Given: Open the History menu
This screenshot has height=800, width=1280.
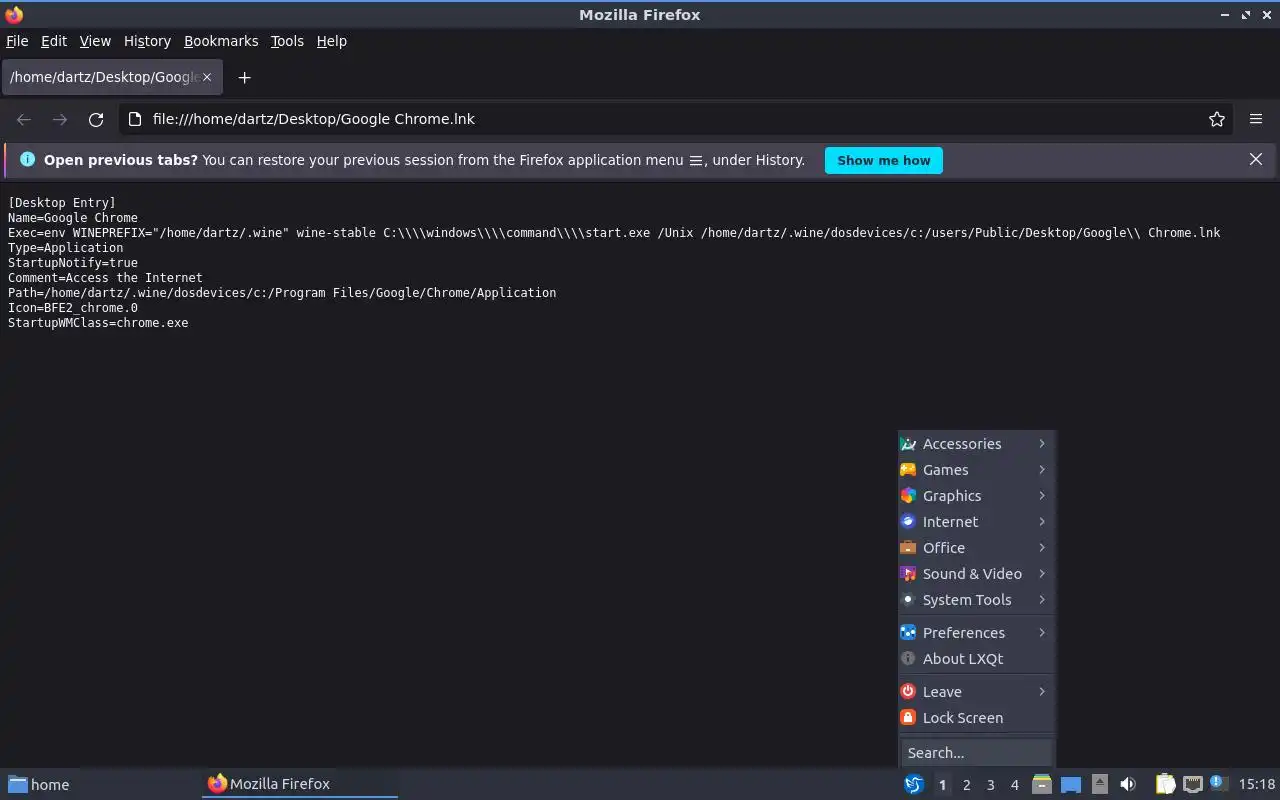Looking at the screenshot, I should [x=147, y=41].
